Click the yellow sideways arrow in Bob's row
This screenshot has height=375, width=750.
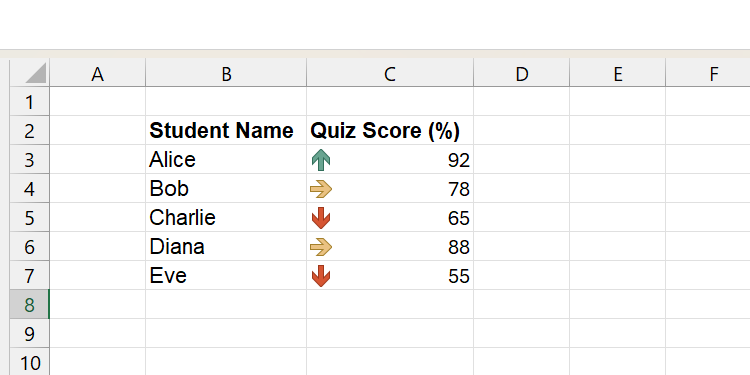coord(321,189)
